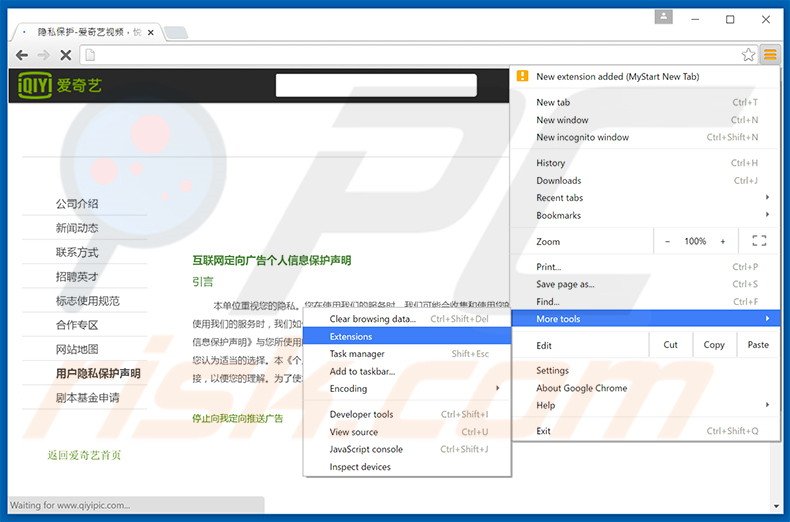
Task: Click the Copy button in Edit row
Action: point(714,345)
